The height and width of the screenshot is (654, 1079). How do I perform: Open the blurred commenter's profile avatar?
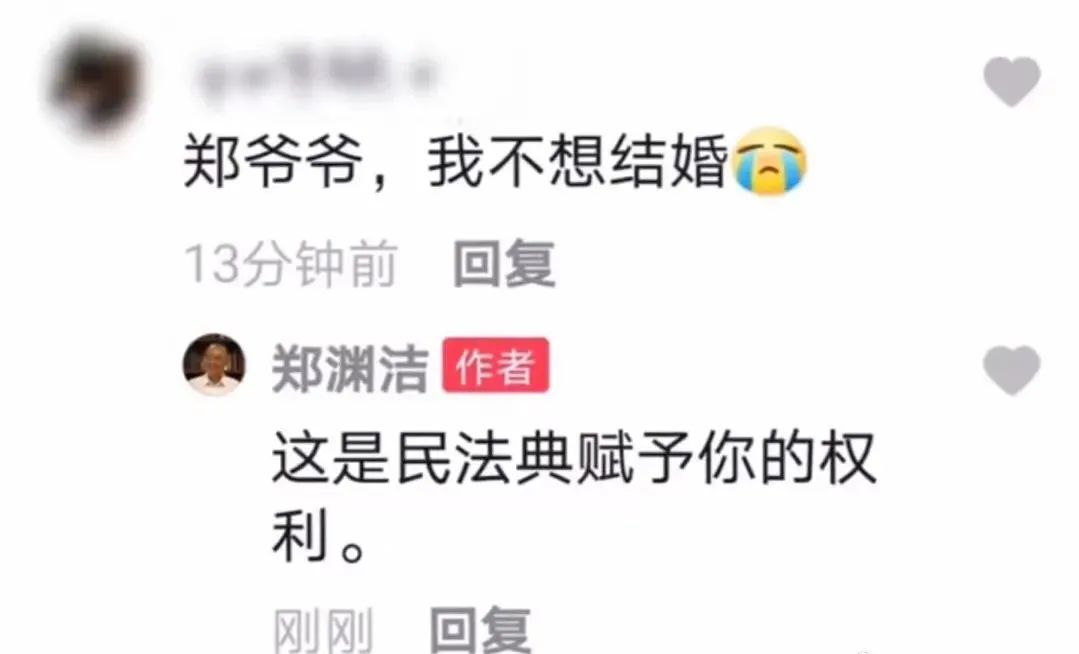tap(96, 83)
